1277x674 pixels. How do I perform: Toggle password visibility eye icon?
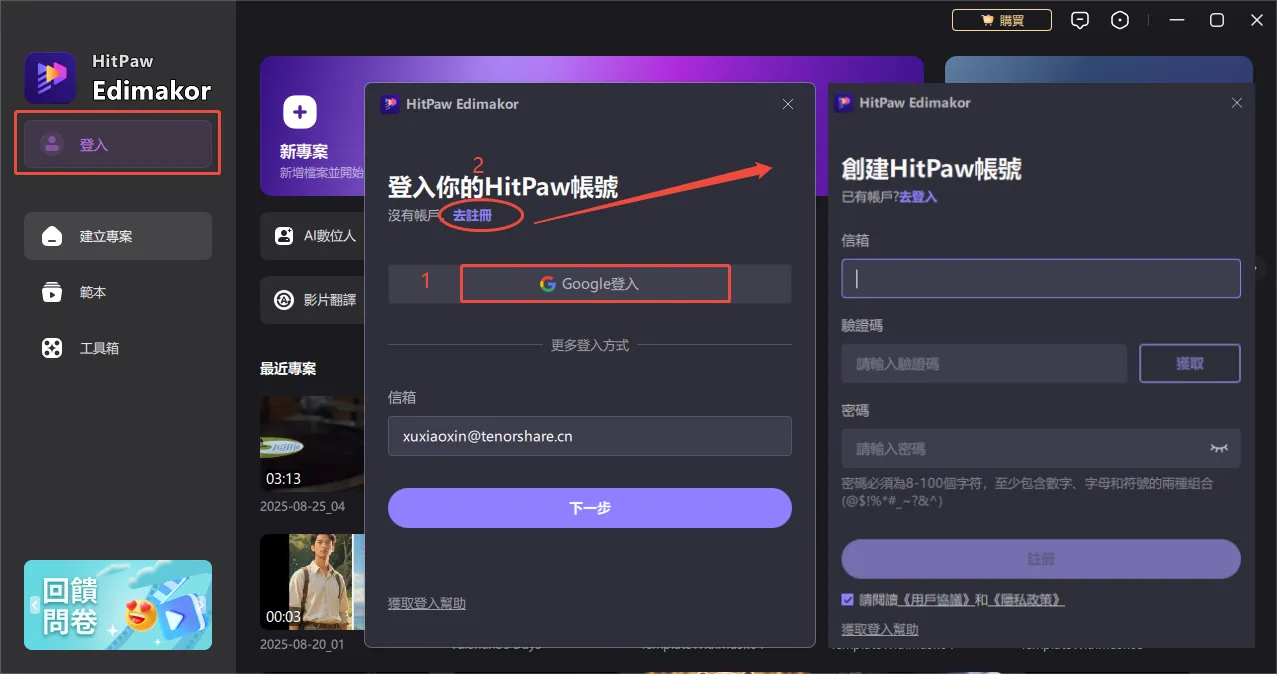(x=1218, y=449)
